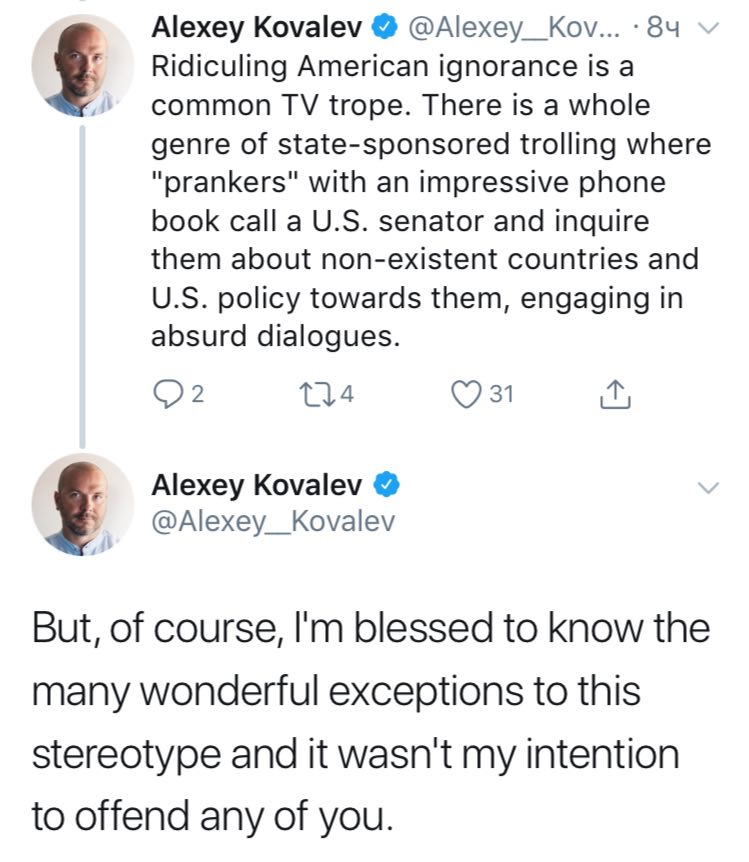Click verified badge beside top Alexey Kovalev name
The width and height of the screenshot is (749, 862).
(x=385, y=27)
